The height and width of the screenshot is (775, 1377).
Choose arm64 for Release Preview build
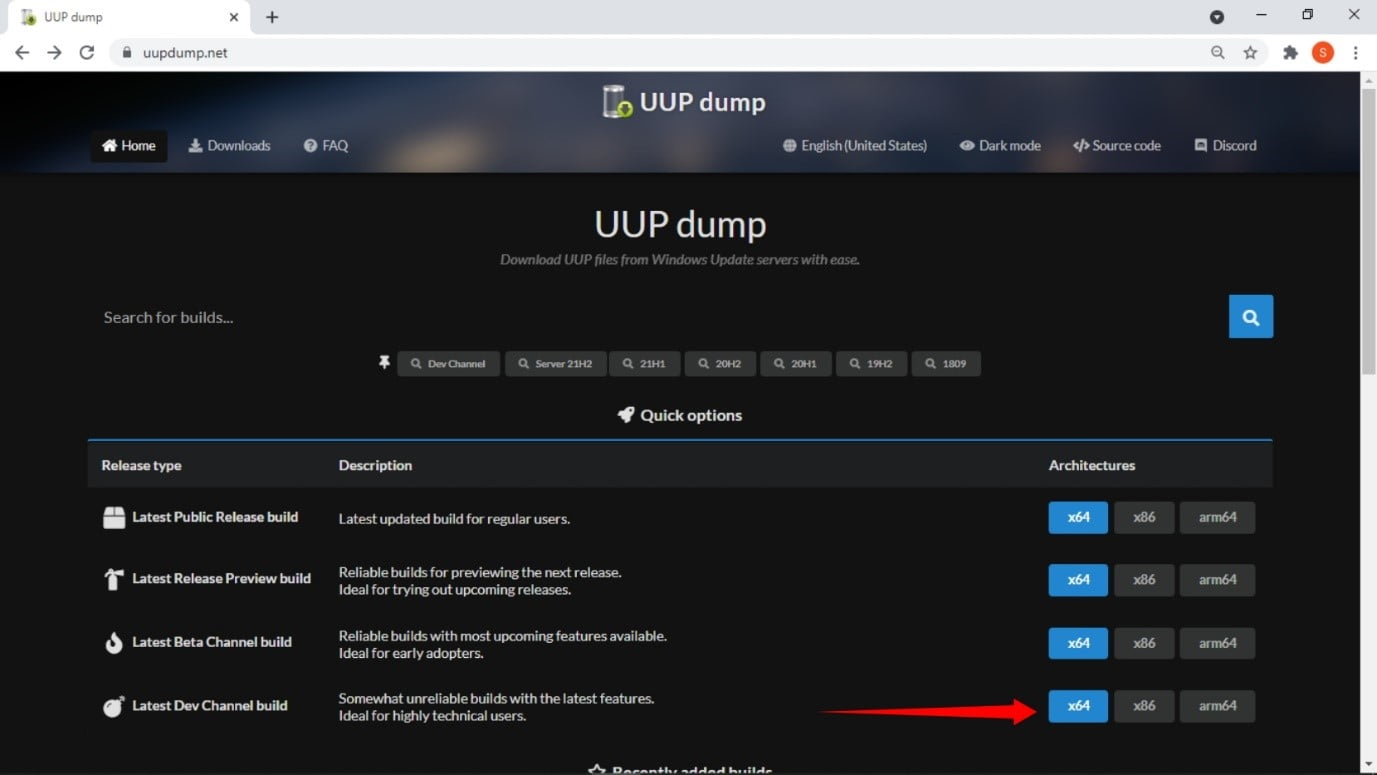(x=1217, y=580)
